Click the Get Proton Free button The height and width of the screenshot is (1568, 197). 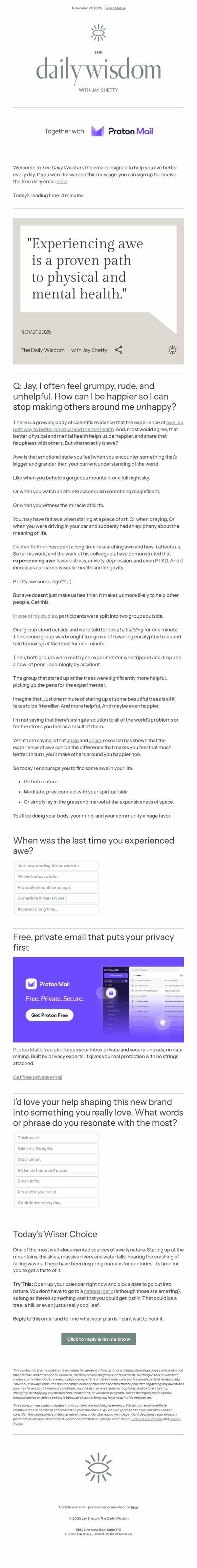pyautogui.click(x=49, y=1015)
